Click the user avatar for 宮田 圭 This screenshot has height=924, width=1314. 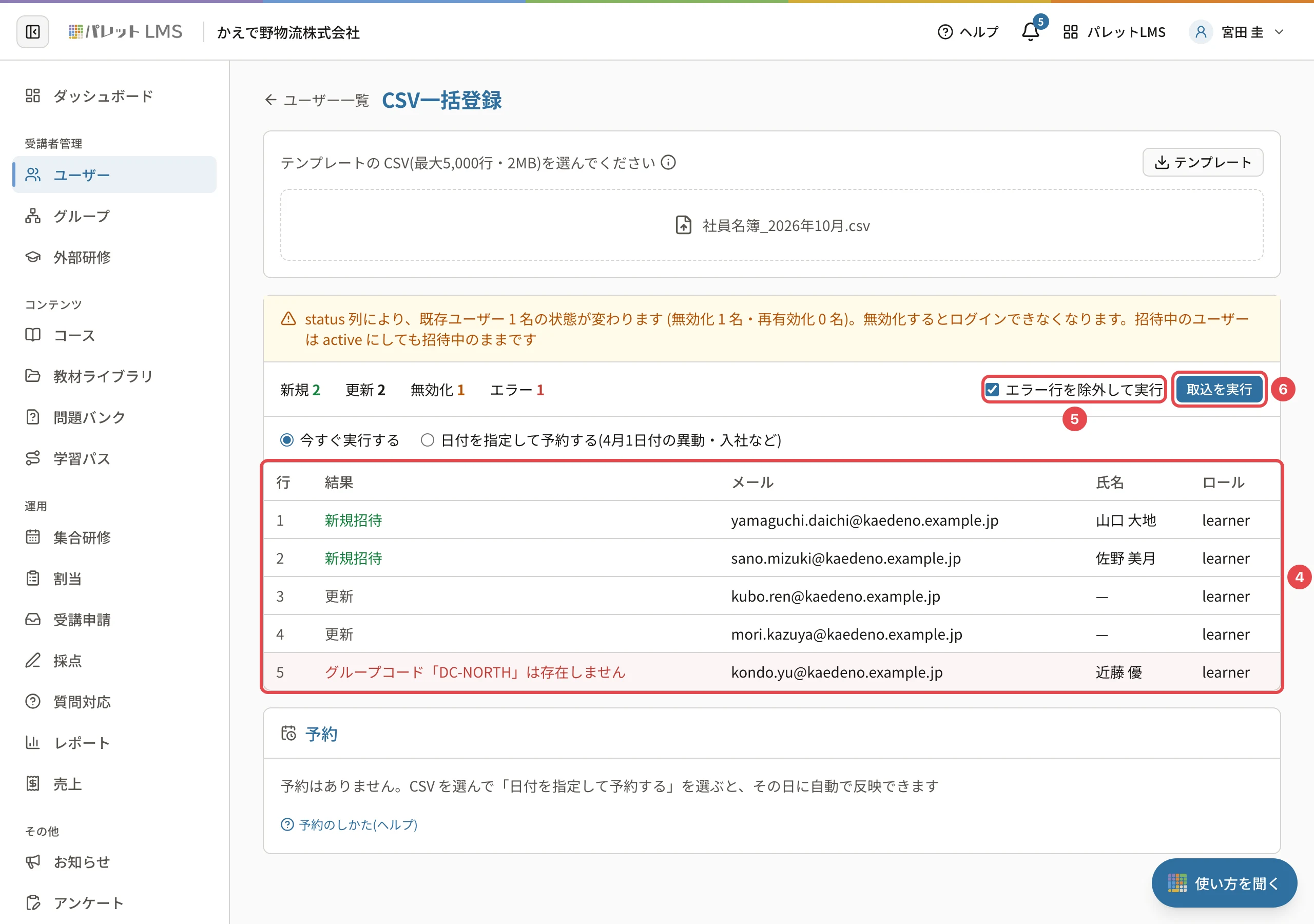pos(1201,32)
